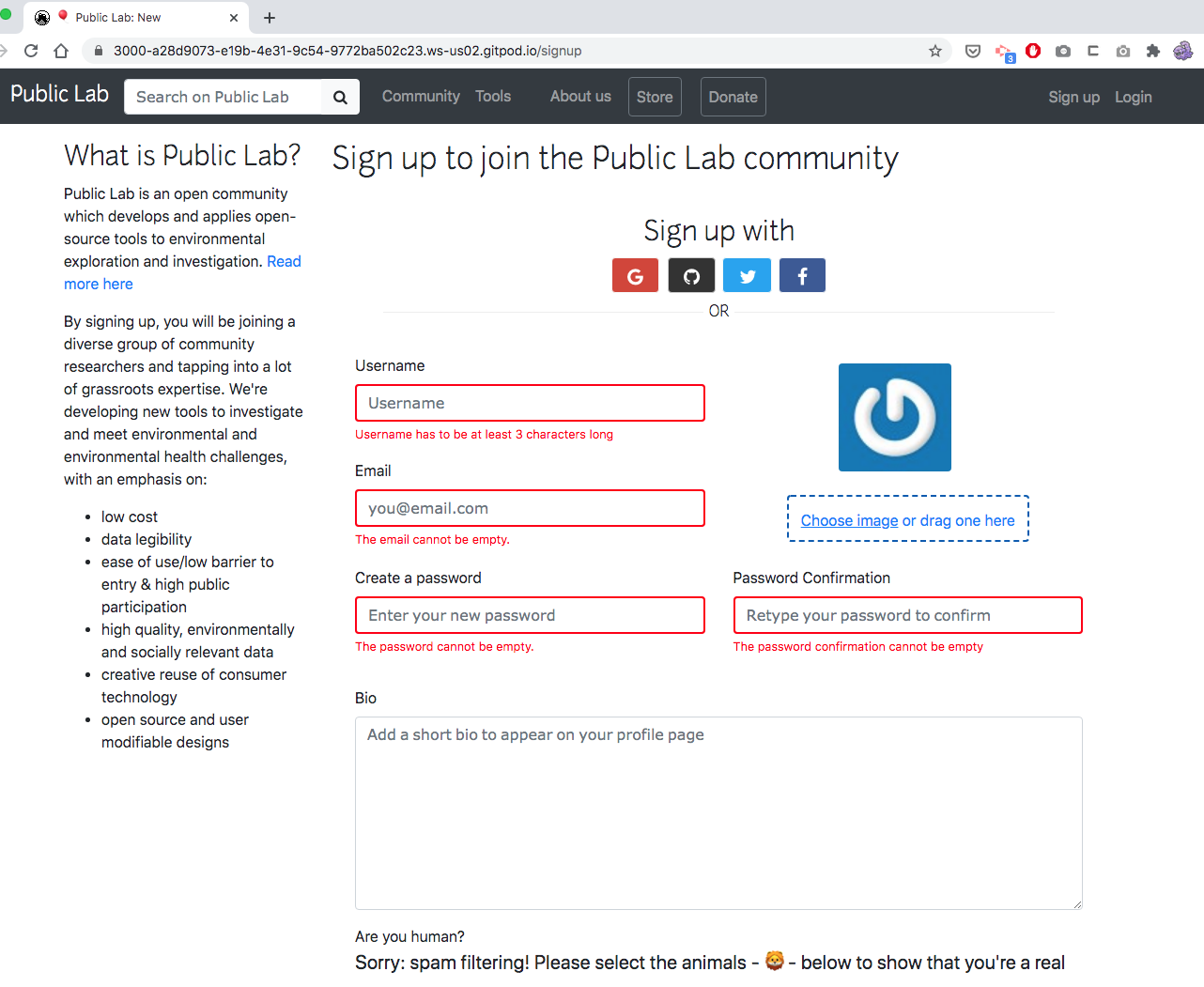Open the Pocket extension icon
This screenshot has height=987, width=1204.
coord(973,51)
